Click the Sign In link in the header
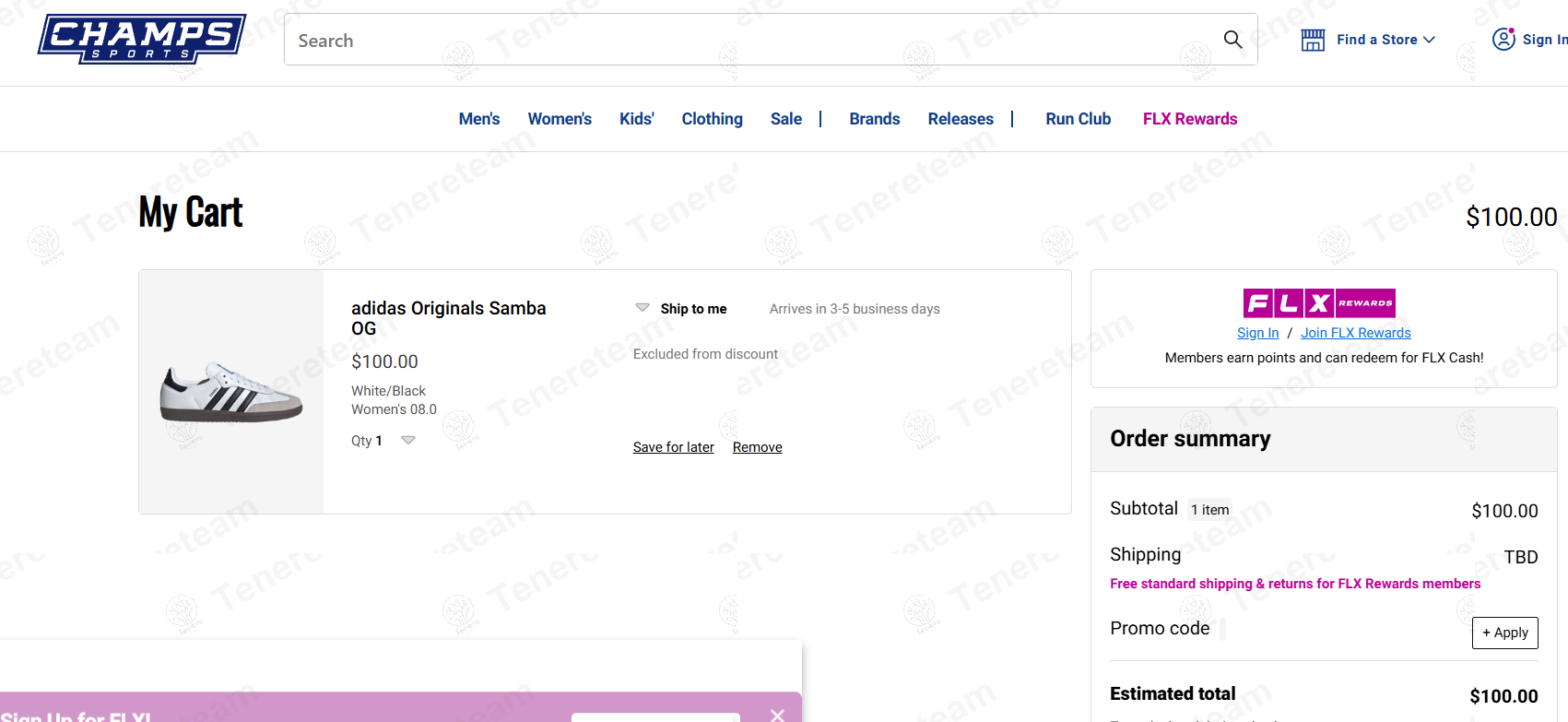The image size is (1568, 722). (1544, 40)
